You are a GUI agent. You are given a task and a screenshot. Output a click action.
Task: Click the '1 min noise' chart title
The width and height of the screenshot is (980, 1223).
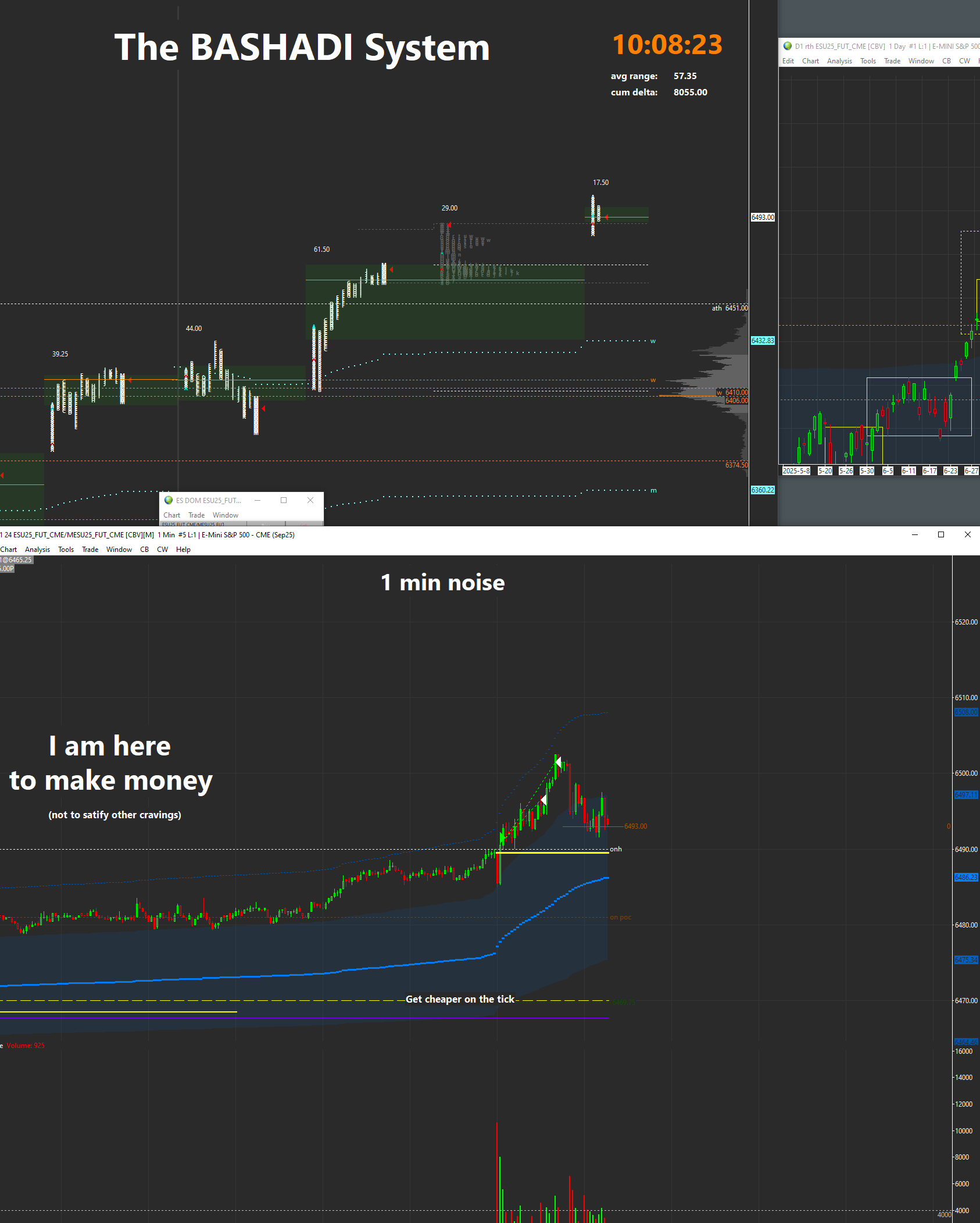(x=443, y=583)
